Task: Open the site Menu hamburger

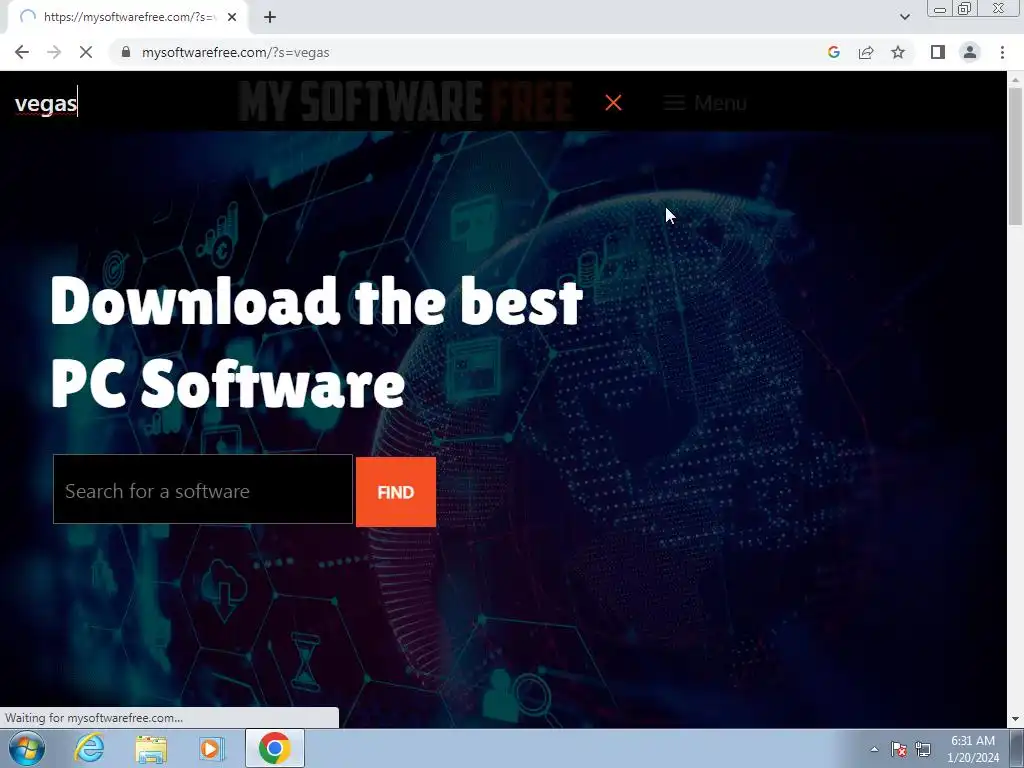Action: coord(705,103)
